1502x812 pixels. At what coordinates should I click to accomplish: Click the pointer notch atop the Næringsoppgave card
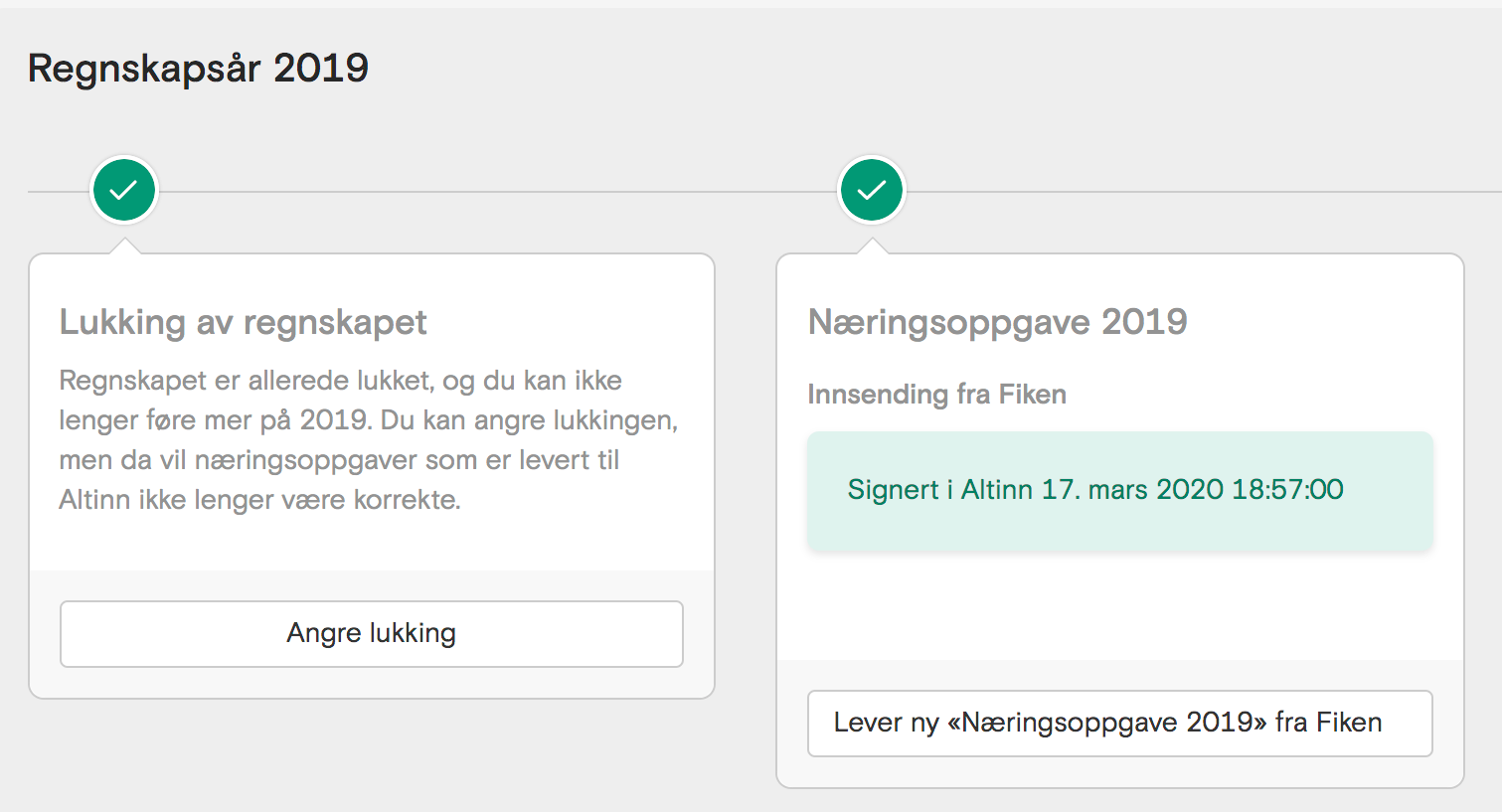(872, 245)
